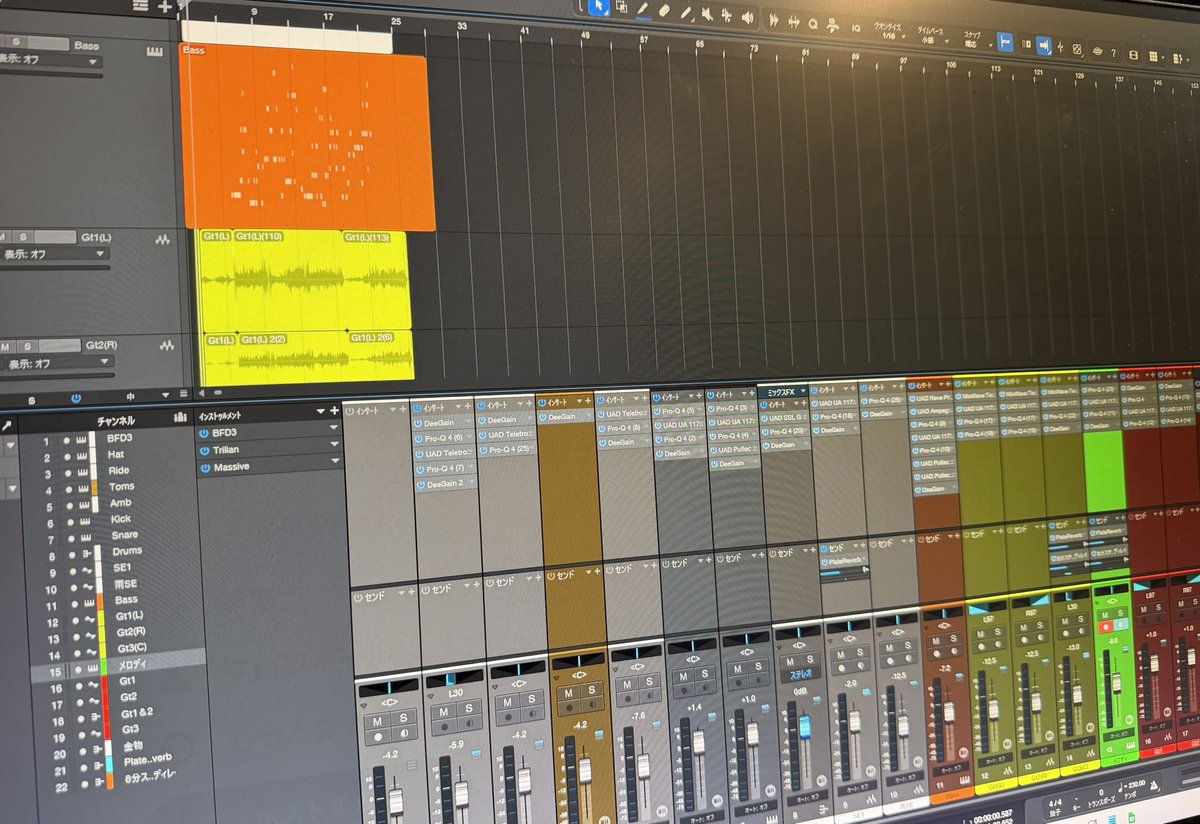Solo the Gt1(L) track in arrangement

click(x=24, y=236)
